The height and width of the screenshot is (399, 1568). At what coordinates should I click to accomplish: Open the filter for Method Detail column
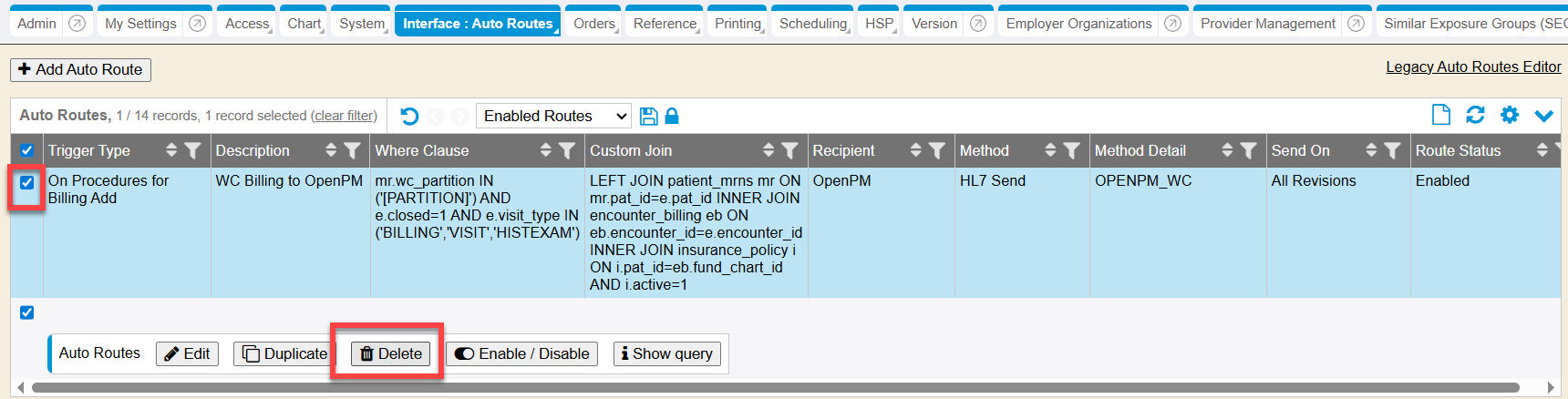1249,150
